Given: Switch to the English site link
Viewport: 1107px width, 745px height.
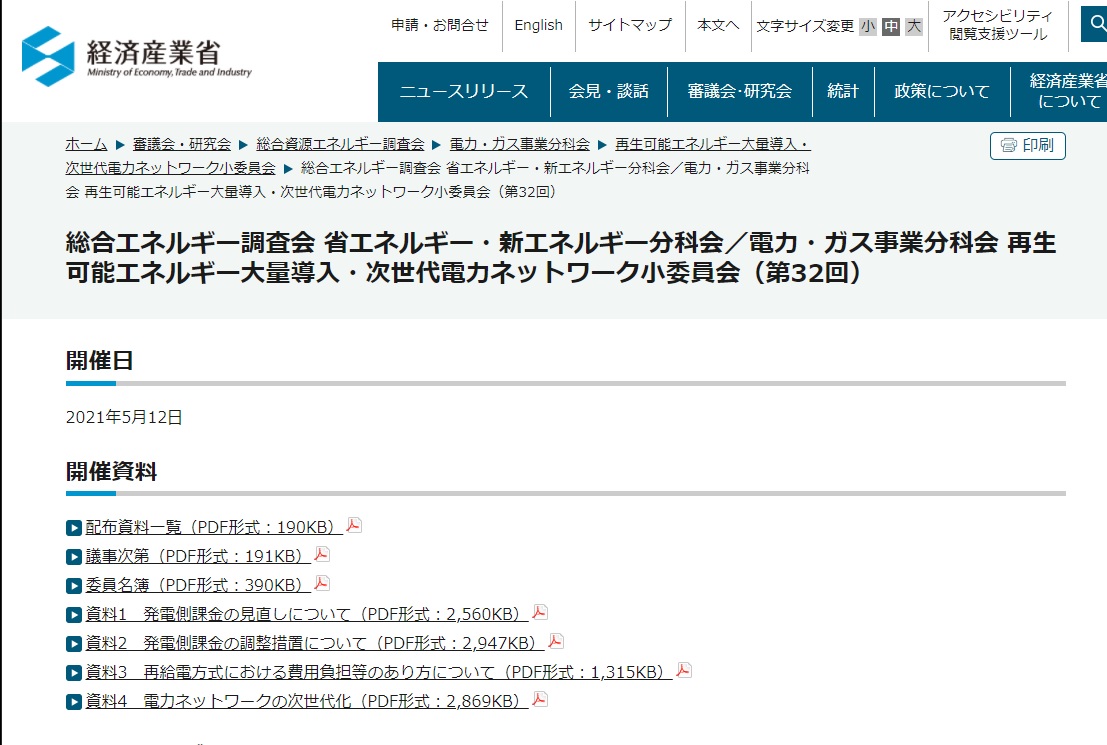Looking at the screenshot, I should pos(538,26).
